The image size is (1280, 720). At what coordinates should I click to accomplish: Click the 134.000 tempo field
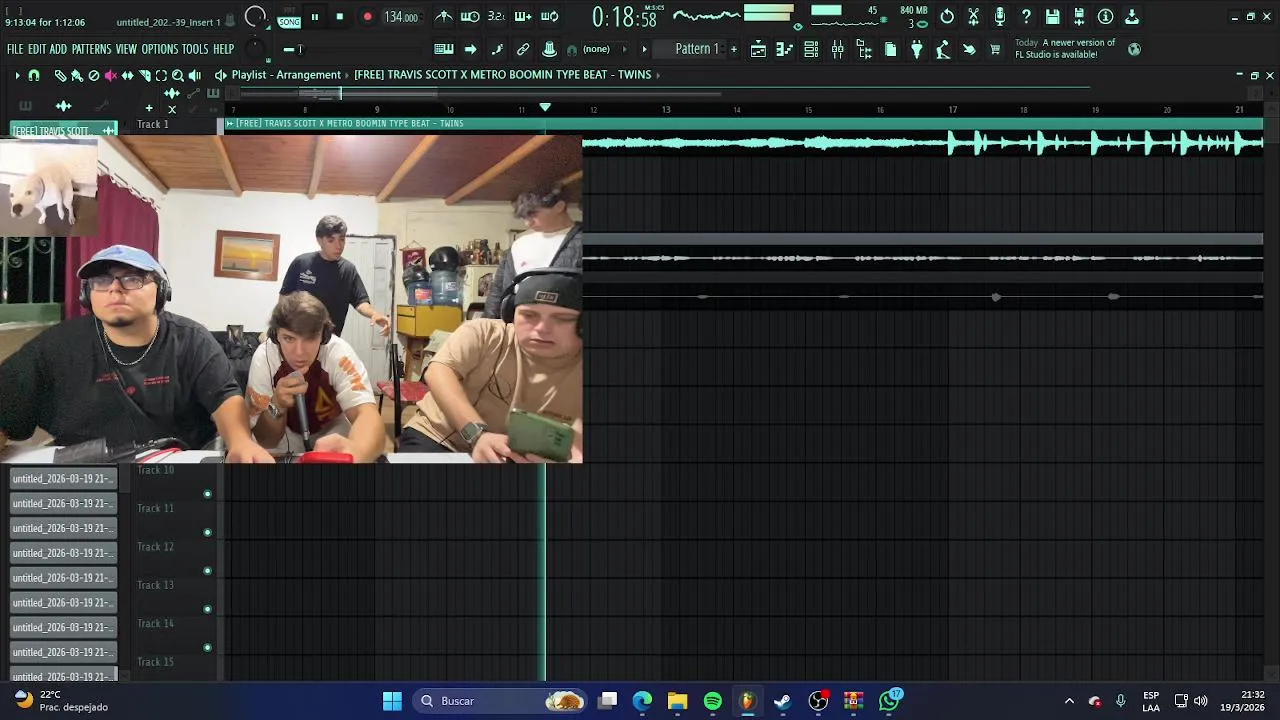(401, 17)
